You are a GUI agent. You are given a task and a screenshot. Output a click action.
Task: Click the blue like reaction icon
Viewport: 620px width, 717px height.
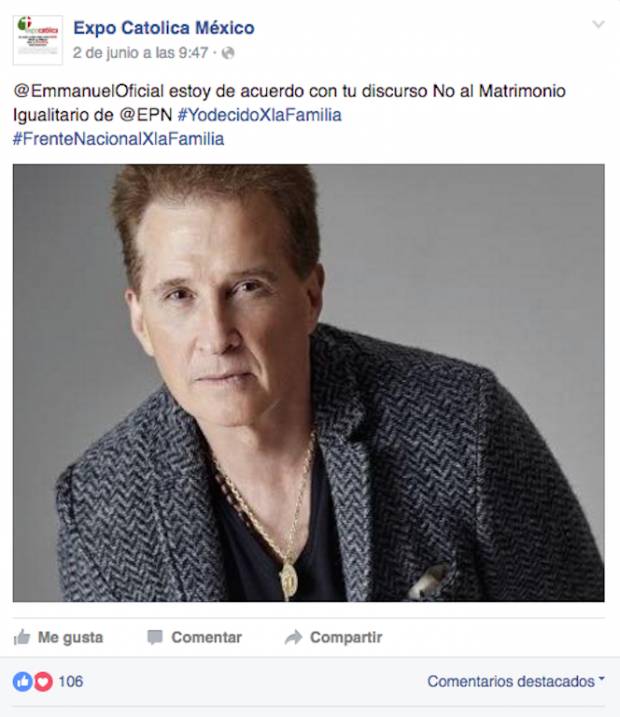point(22,681)
